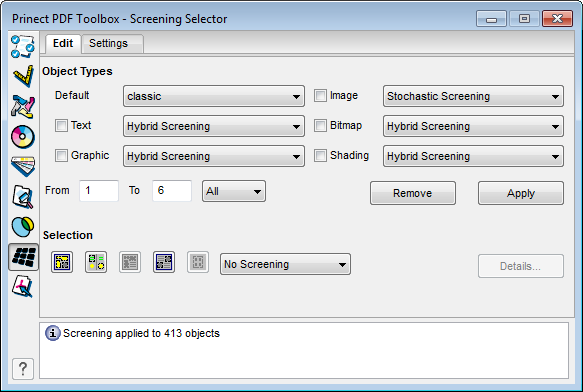The height and width of the screenshot is (392, 583).
Task: Click the Apply button
Action: (521, 193)
